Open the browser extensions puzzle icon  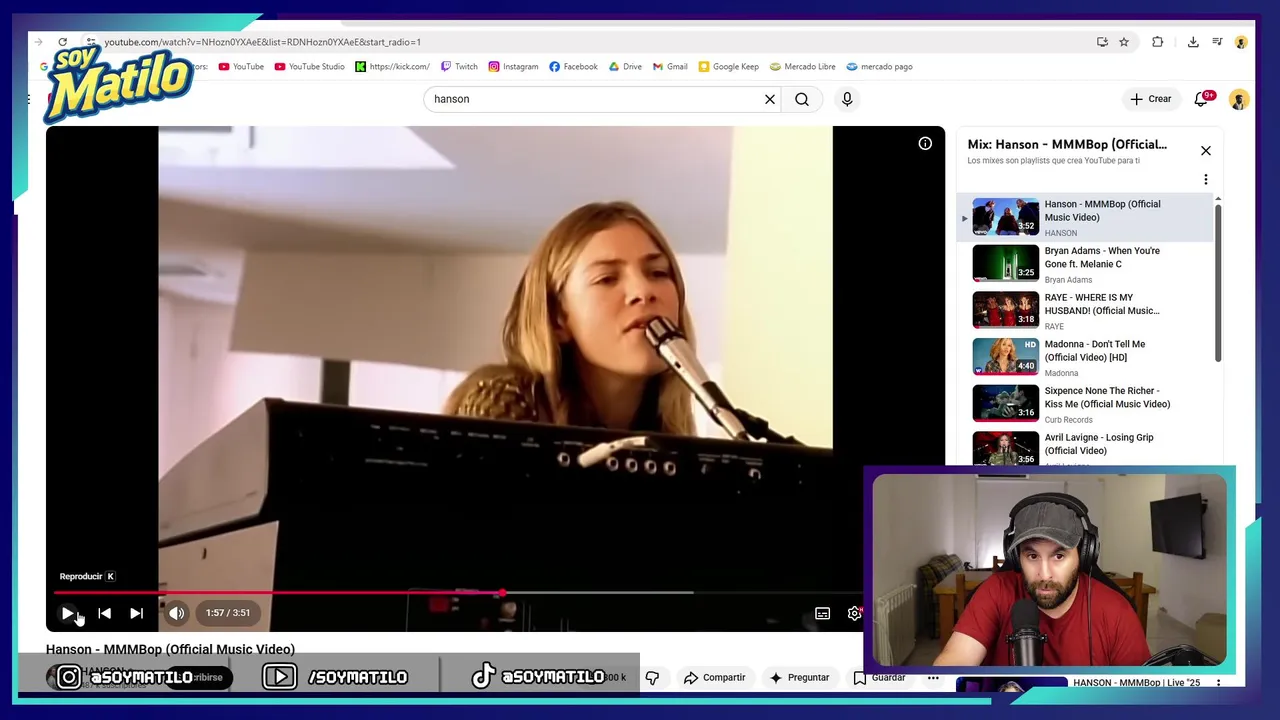point(1157,42)
